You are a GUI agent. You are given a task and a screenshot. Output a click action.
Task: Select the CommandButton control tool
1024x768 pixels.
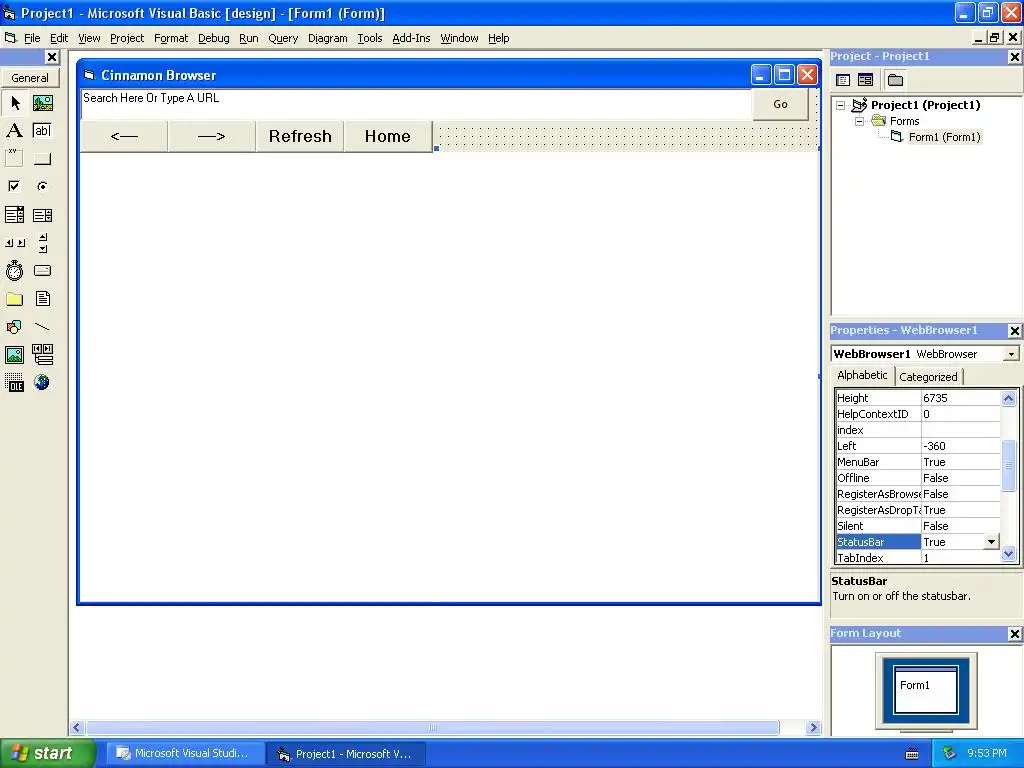(42, 159)
